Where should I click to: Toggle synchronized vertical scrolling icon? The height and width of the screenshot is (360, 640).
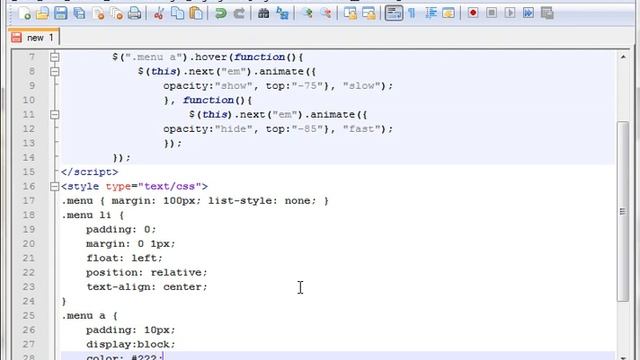[x=351, y=13]
